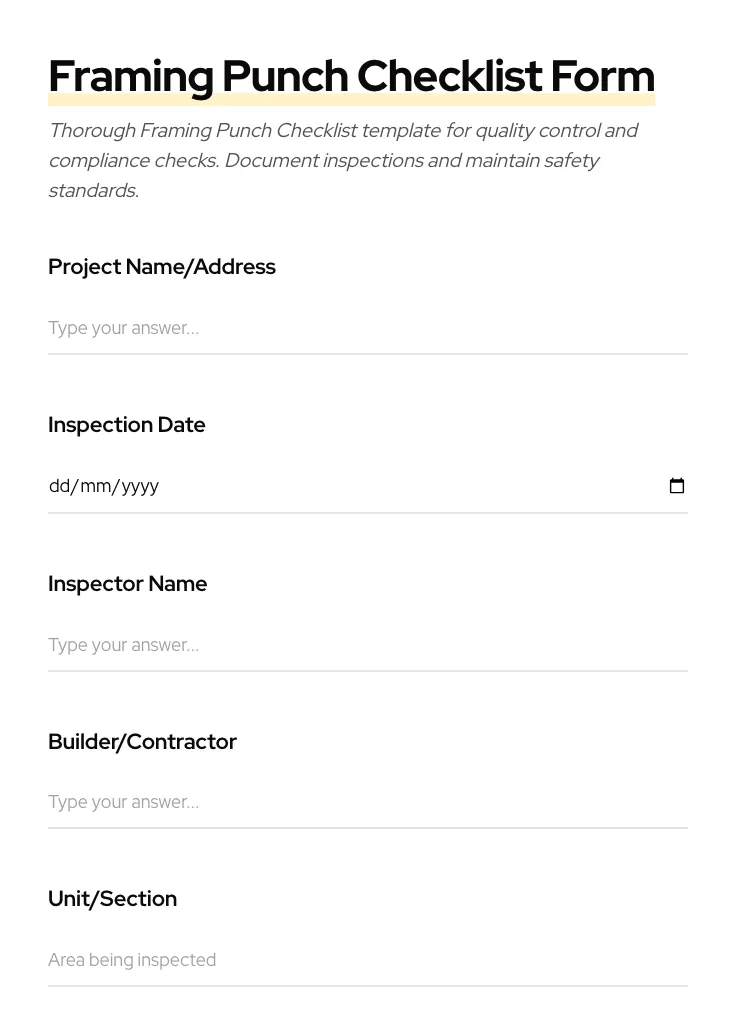
Task: Click the 'Inspection Date' question label
Action: (x=126, y=425)
